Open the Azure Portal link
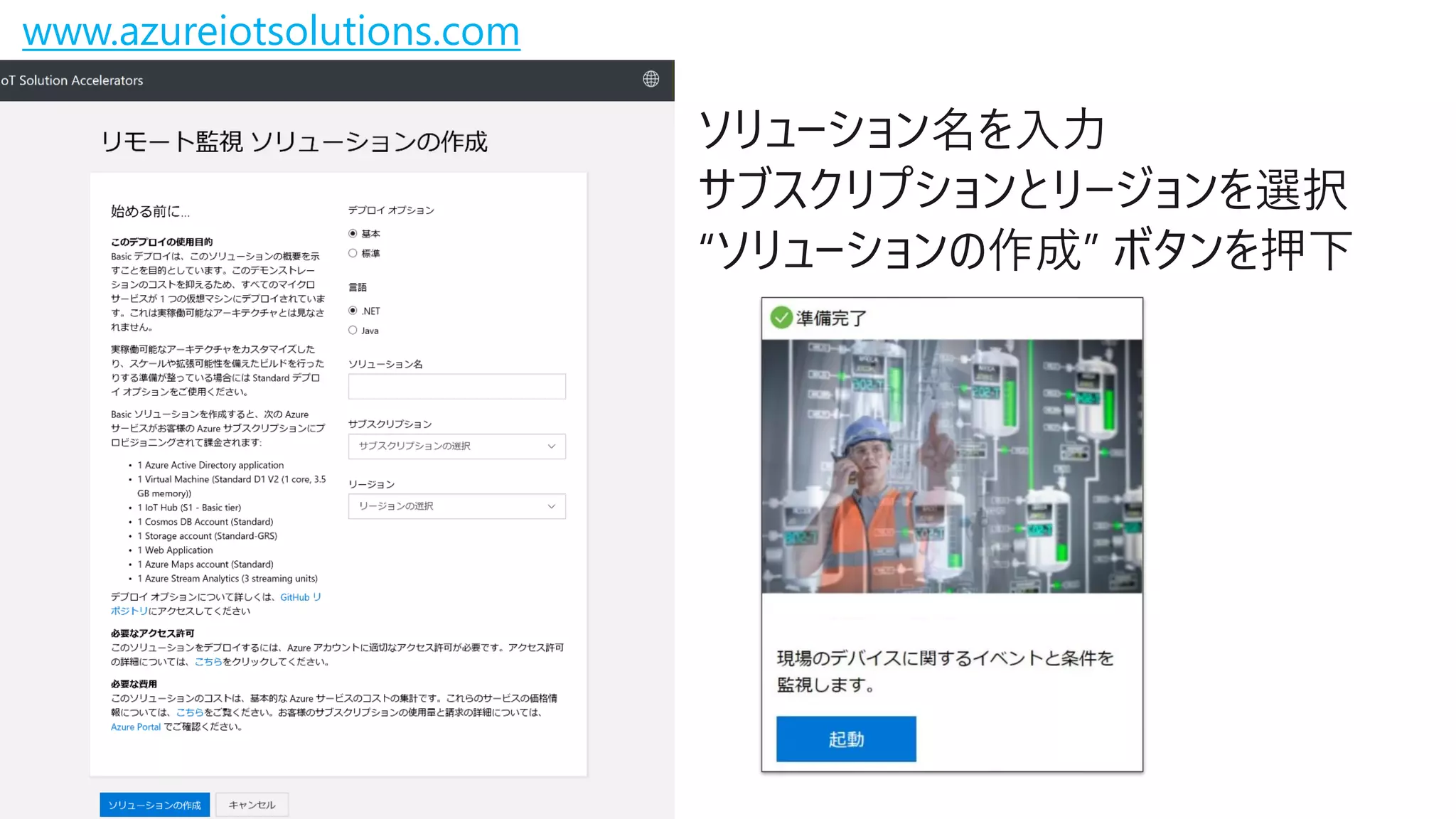The height and width of the screenshot is (819, 1456). [x=136, y=727]
